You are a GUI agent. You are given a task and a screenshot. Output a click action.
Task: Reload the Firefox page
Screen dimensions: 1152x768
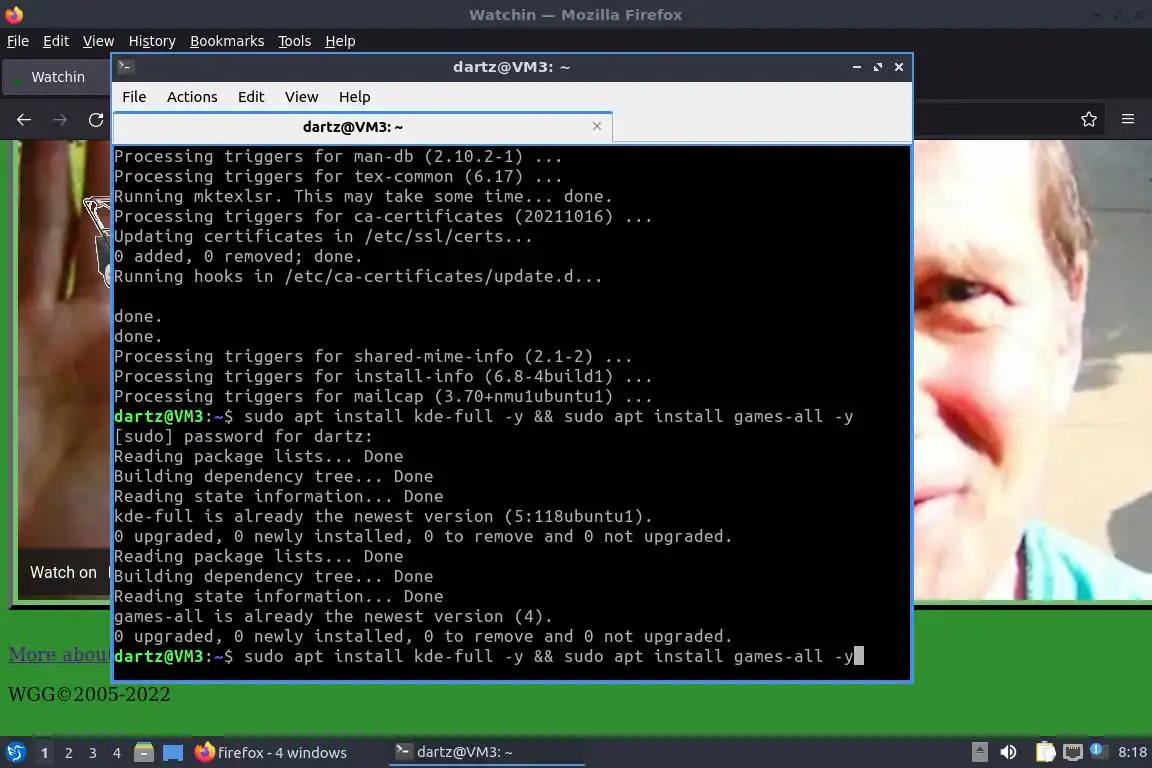tap(96, 120)
